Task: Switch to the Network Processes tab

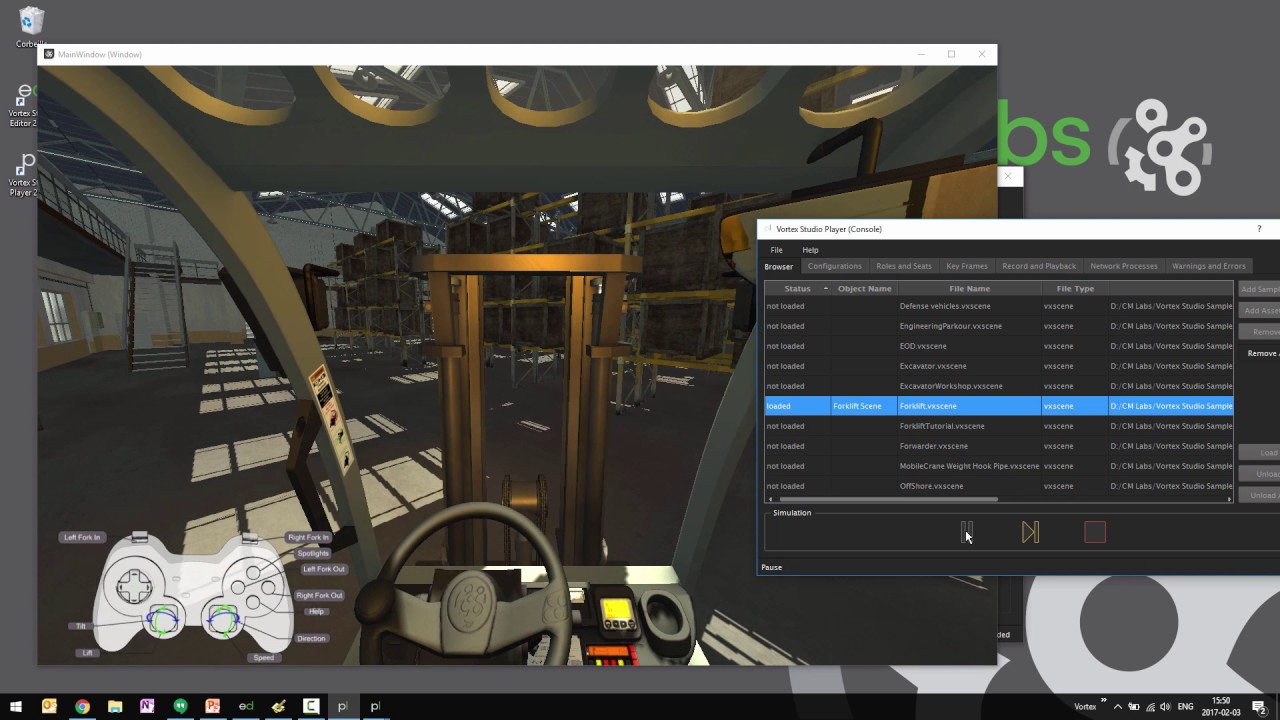Action: (x=1124, y=266)
